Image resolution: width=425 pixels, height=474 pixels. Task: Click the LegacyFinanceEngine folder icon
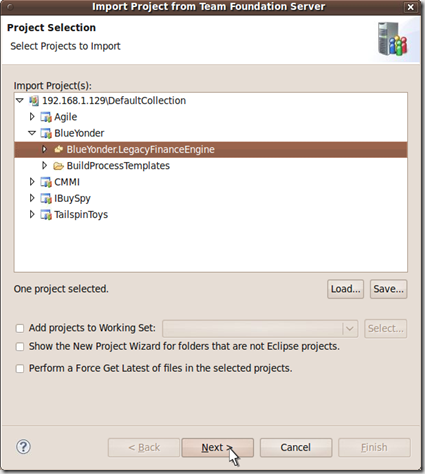click(x=59, y=149)
